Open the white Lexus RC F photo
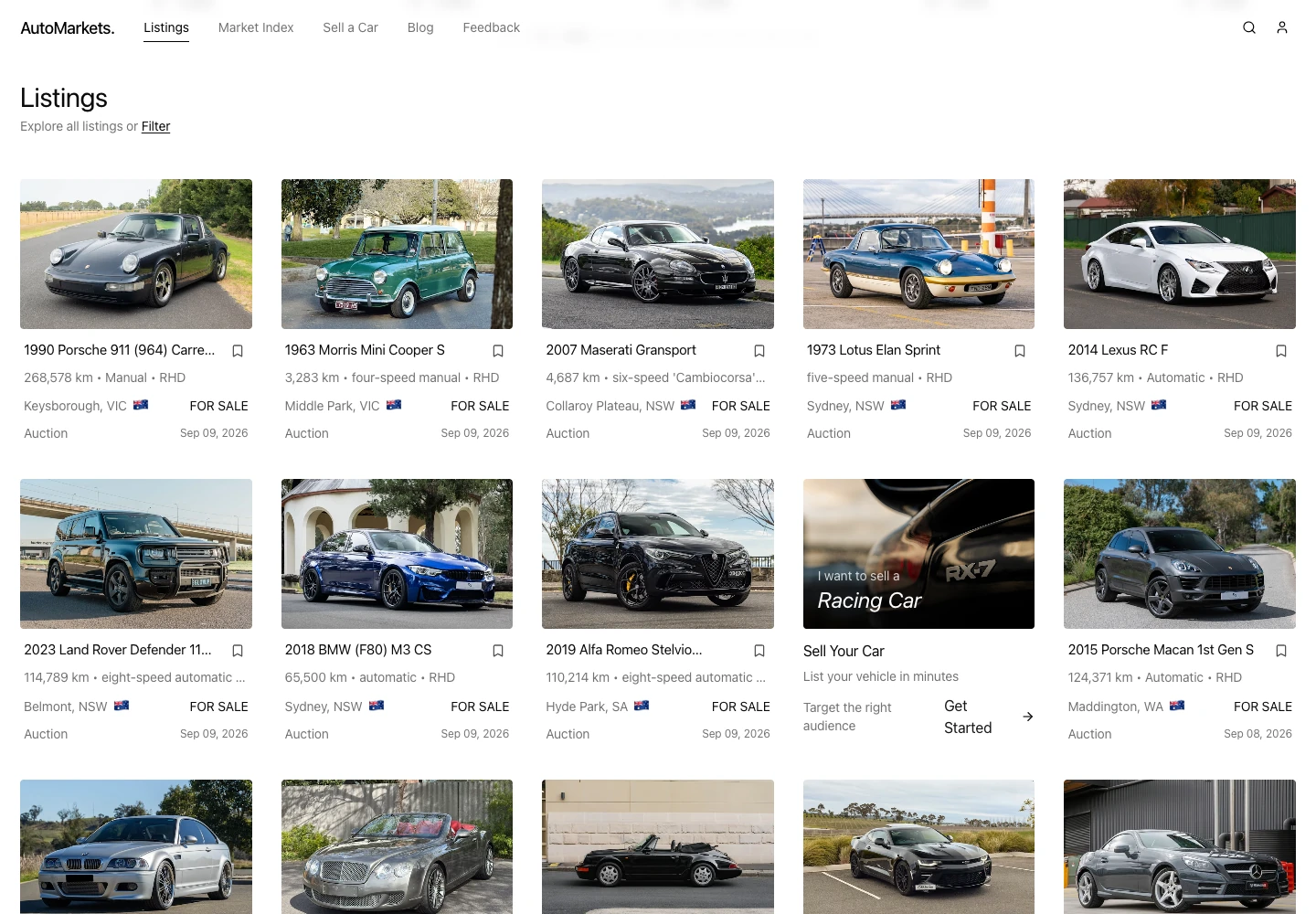This screenshot has height=914, width=1316. click(x=1180, y=254)
